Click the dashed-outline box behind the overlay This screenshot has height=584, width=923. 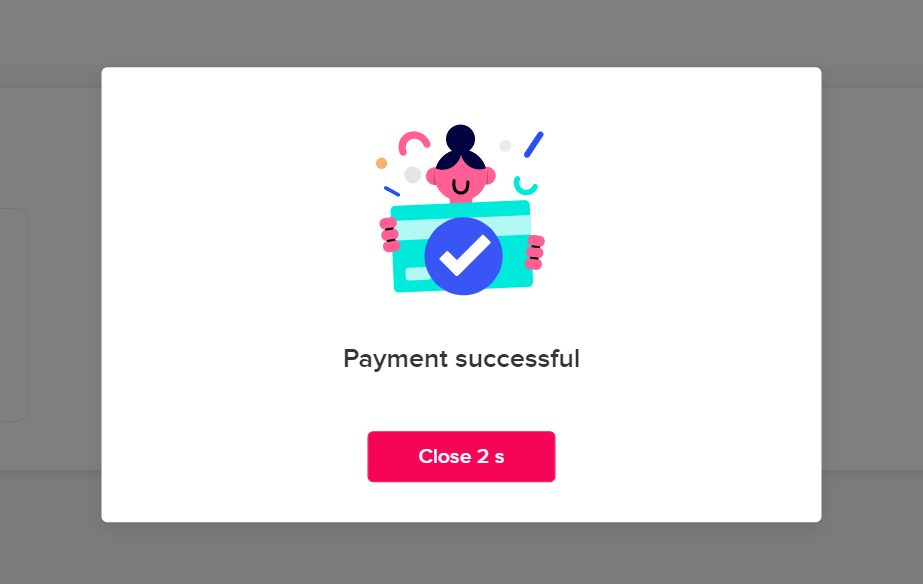(x=13, y=315)
